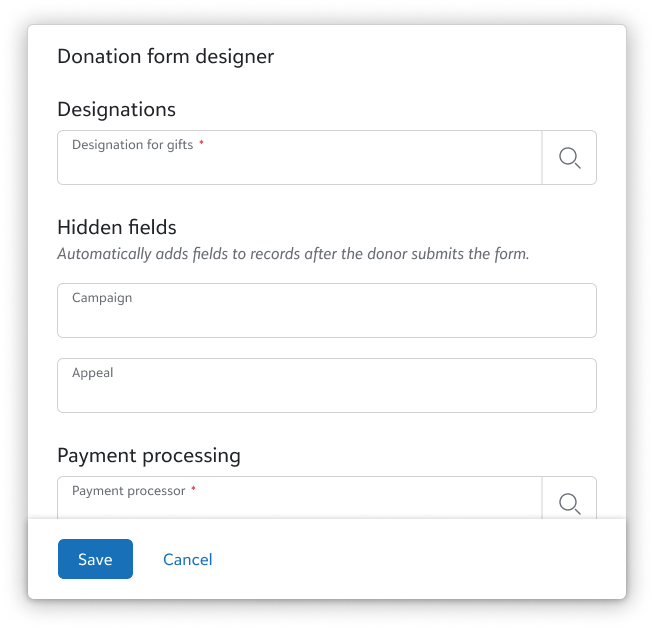Click the Hidden fields section heading
Image resolution: width=654 pixels, height=629 pixels.
[117, 227]
